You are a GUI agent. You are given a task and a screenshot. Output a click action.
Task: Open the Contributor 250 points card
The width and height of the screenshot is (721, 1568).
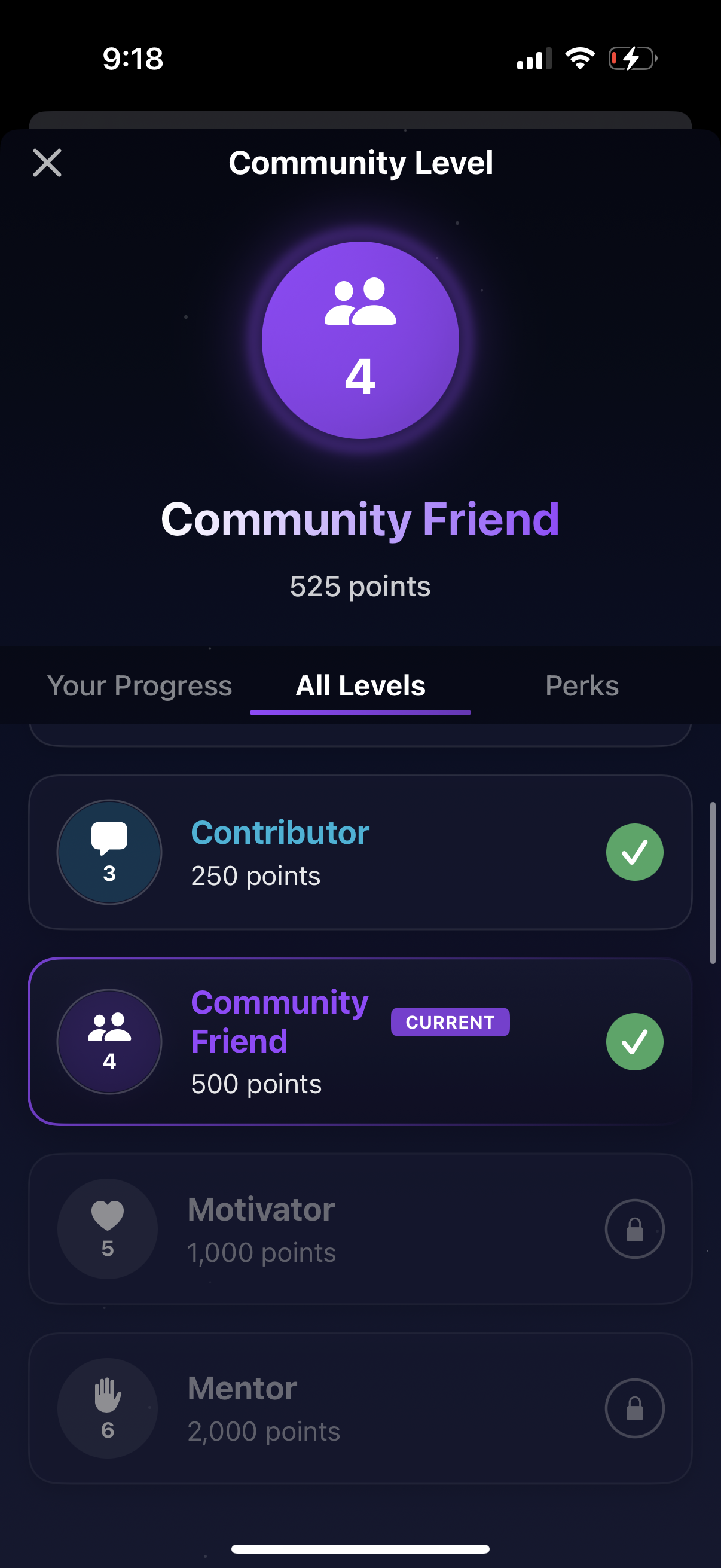coord(360,852)
